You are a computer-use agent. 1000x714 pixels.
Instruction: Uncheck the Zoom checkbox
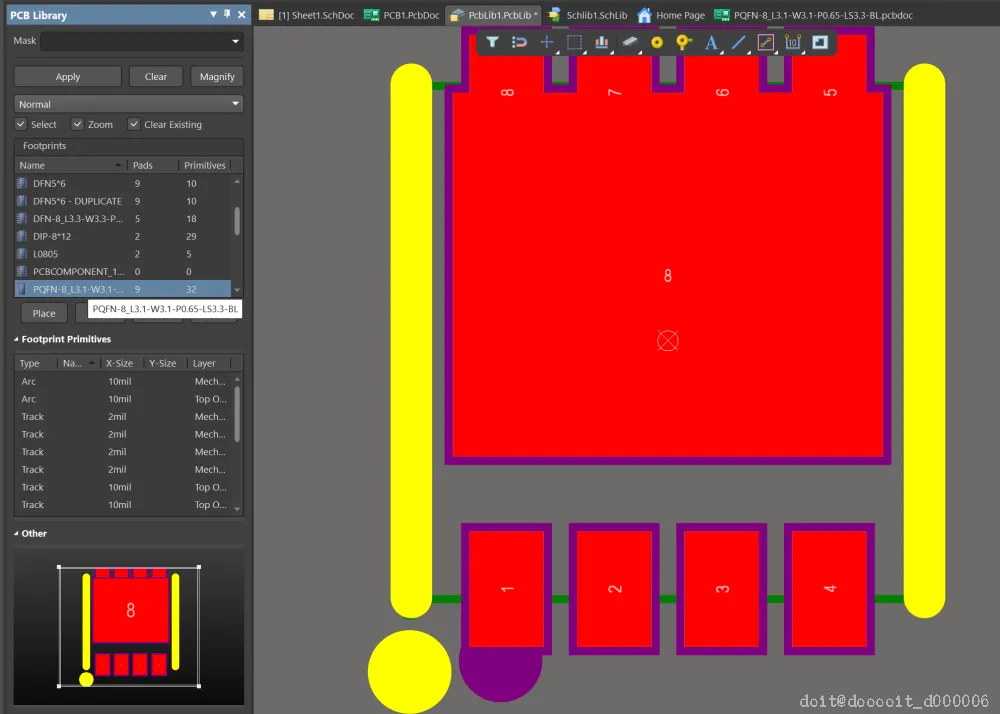click(78, 124)
